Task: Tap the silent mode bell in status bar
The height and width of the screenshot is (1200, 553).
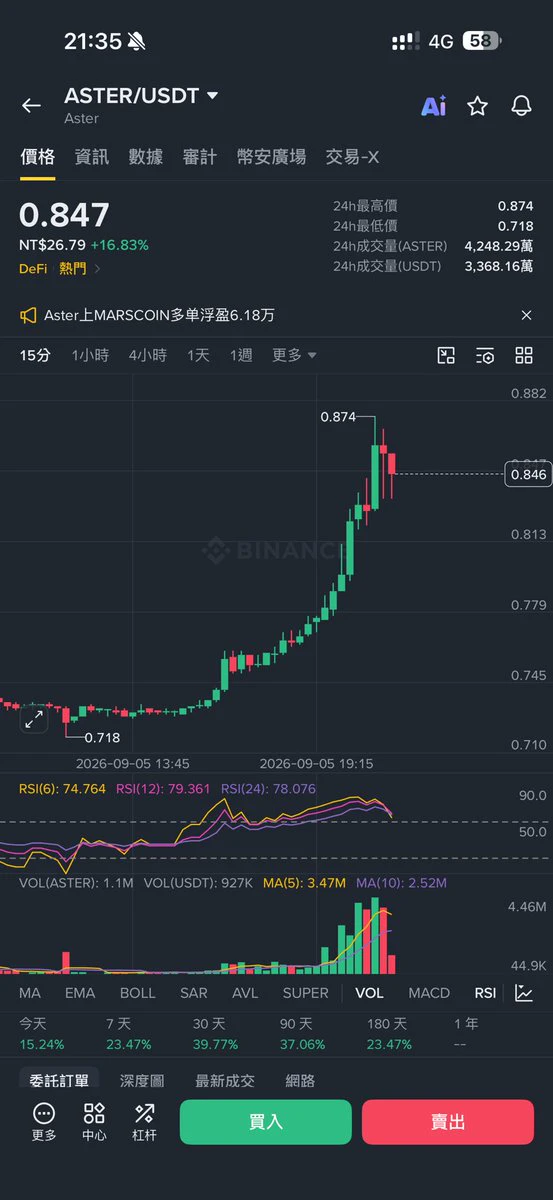Action: click(137, 41)
